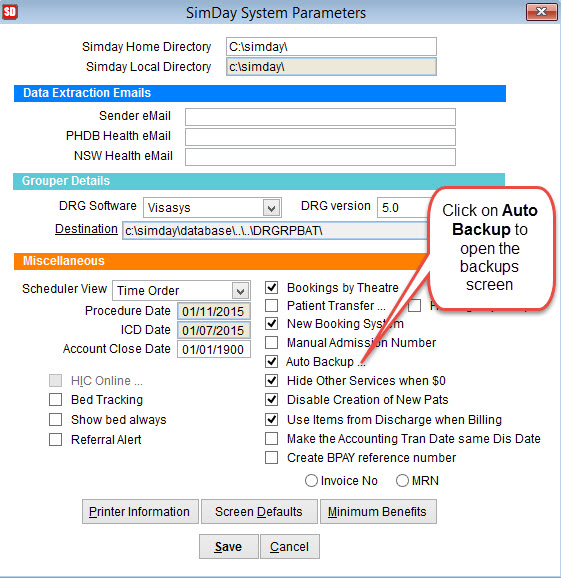The width and height of the screenshot is (561, 578).
Task: Open Screen Defaults dialog
Action: [x=259, y=512]
